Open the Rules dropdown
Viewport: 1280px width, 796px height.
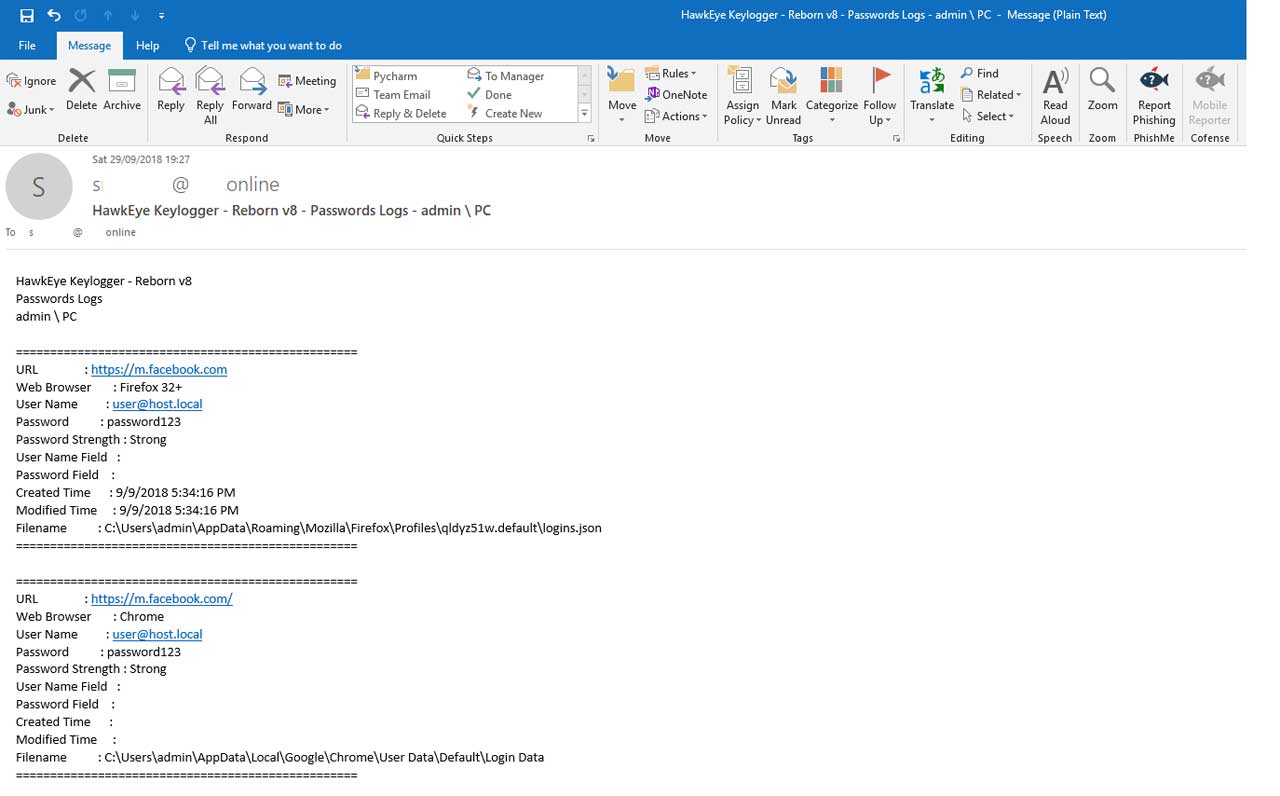click(671, 74)
